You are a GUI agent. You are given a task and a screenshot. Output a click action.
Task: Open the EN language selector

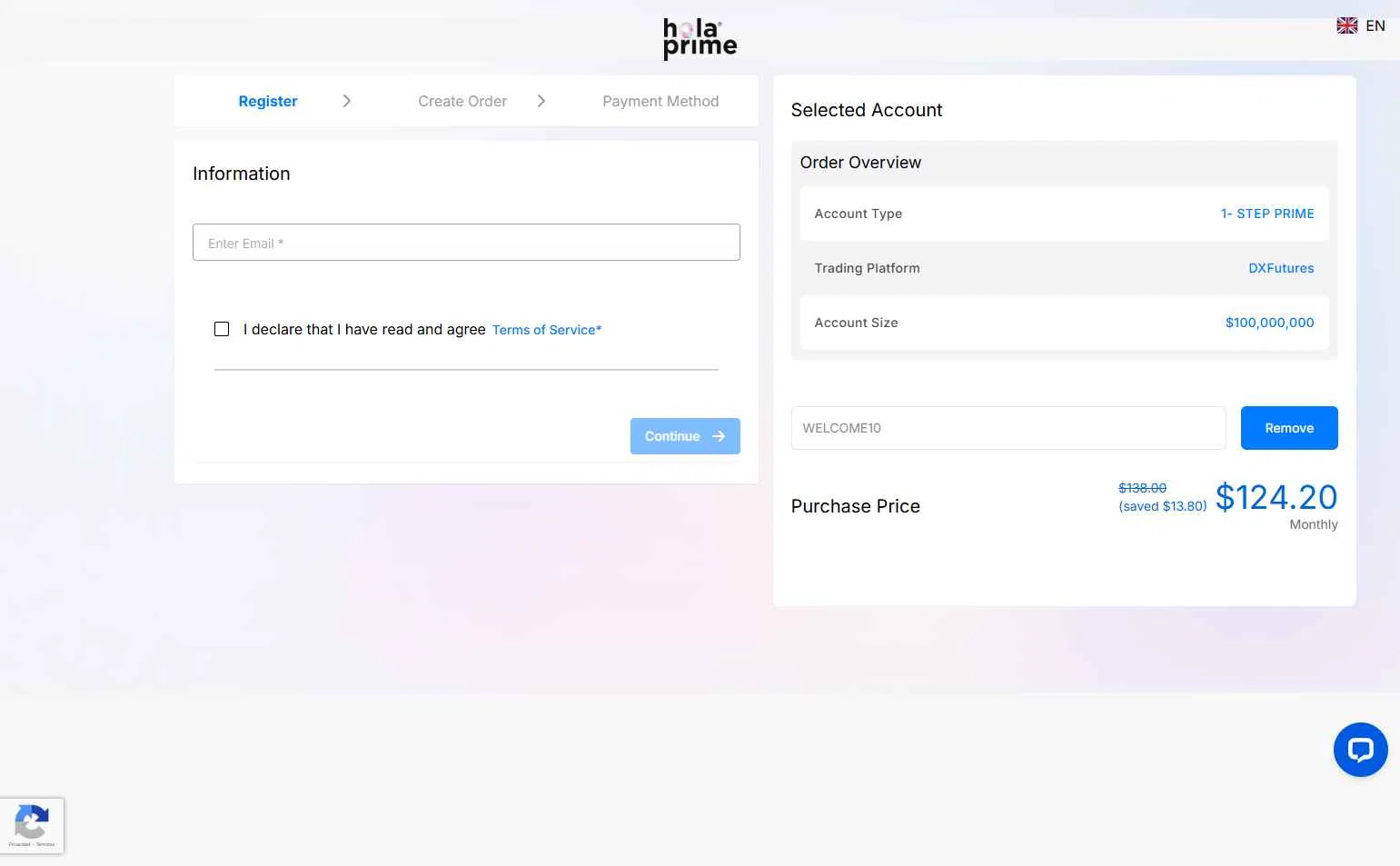[1375, 25]
